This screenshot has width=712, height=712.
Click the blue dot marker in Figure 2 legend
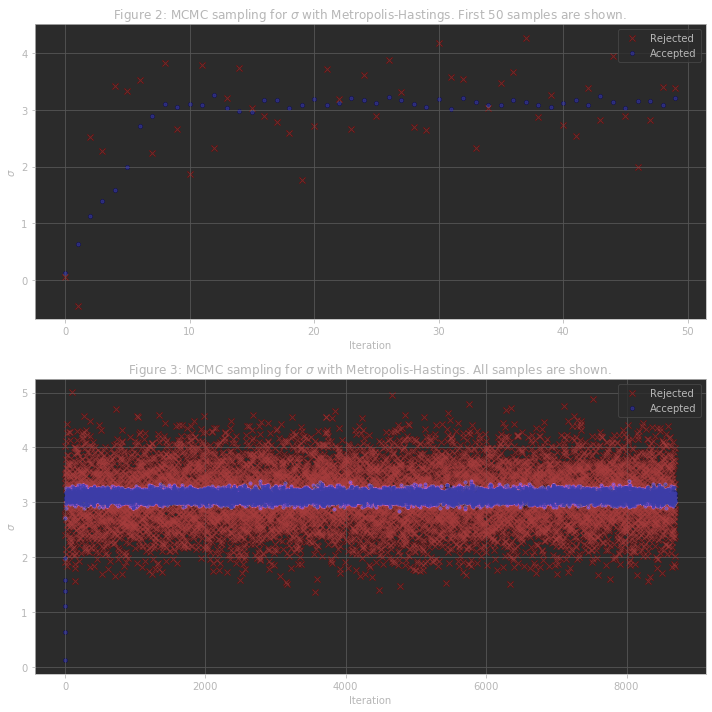(x=633, y=53)
